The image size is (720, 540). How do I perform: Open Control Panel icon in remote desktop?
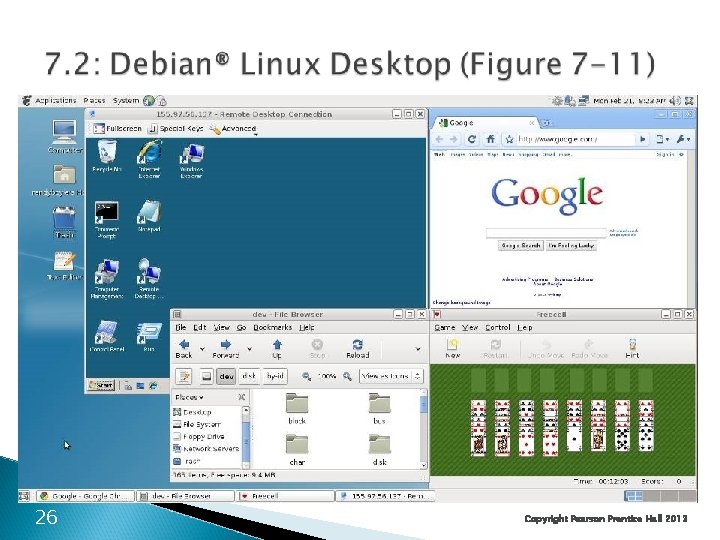coord(107,336)
